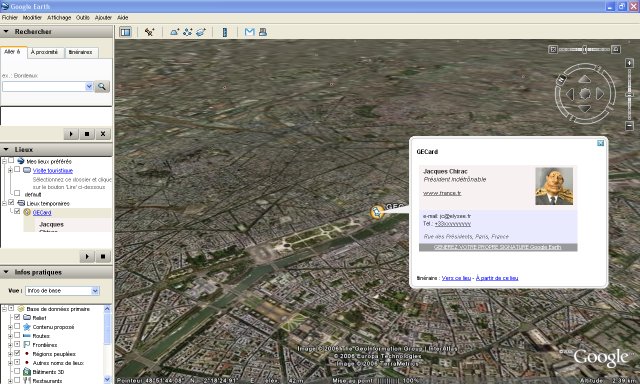640x384 pixels.
Task: Expand the Routes layer node
Action: pyautogui.click(x=10, y=336)
